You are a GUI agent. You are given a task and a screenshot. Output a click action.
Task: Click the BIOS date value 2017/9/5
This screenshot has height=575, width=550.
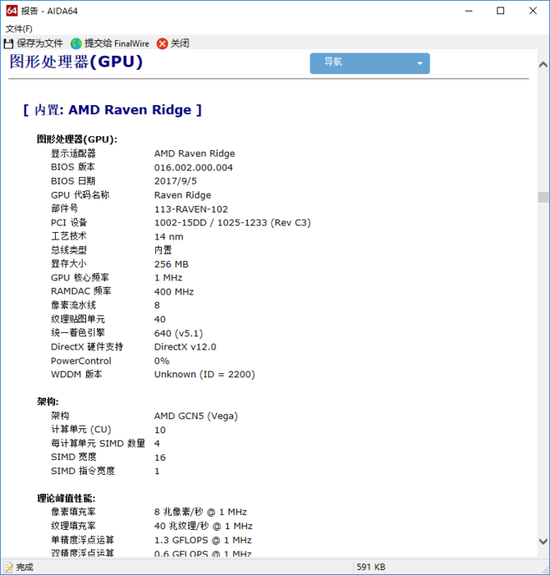175,181
